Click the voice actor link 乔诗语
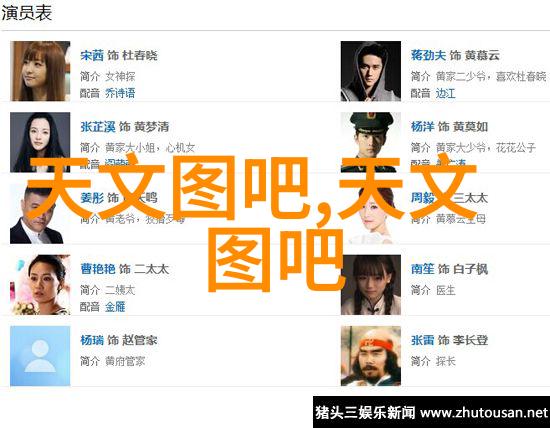The image size is (550, 428). coord(120,93)
